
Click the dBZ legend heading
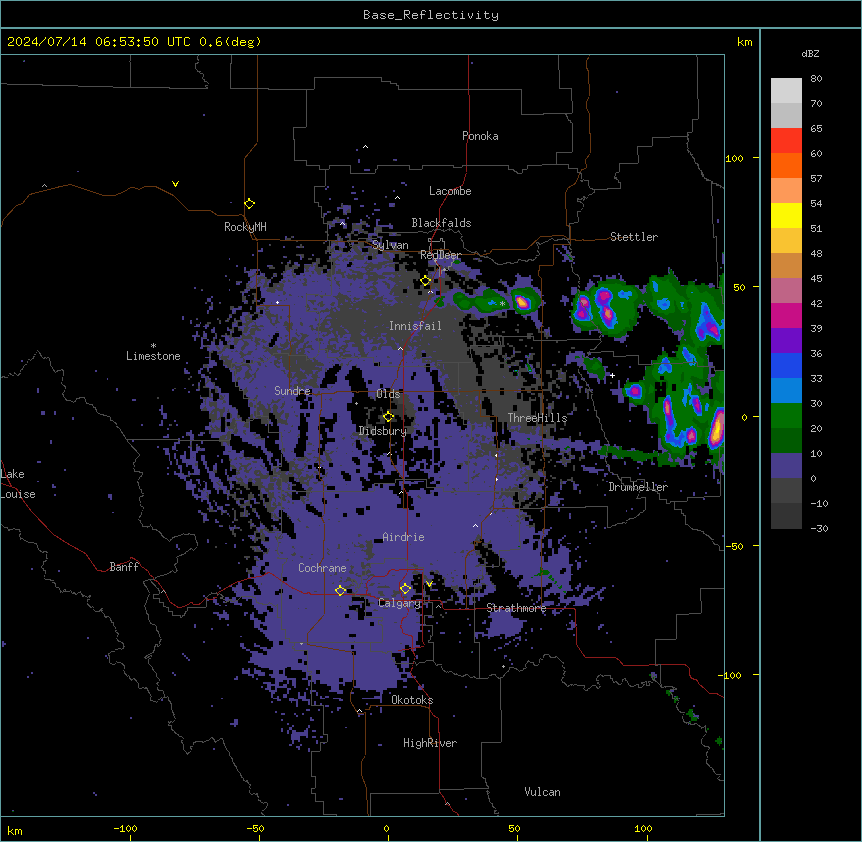[810, 54]
